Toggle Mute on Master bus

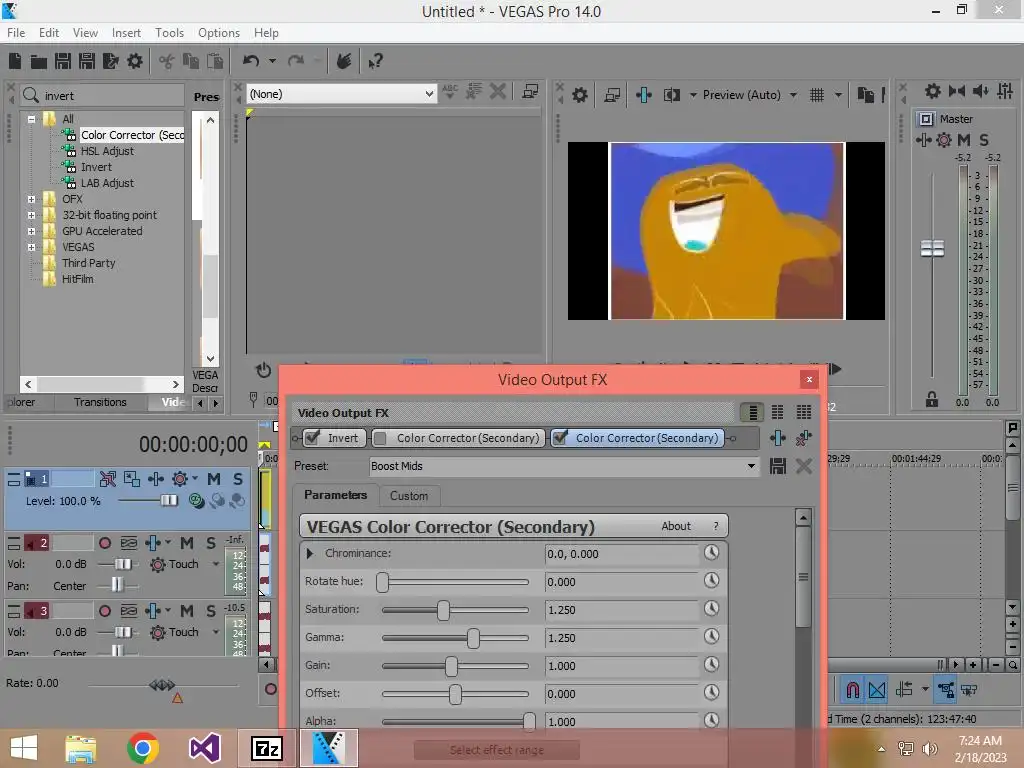pos(963,140)
